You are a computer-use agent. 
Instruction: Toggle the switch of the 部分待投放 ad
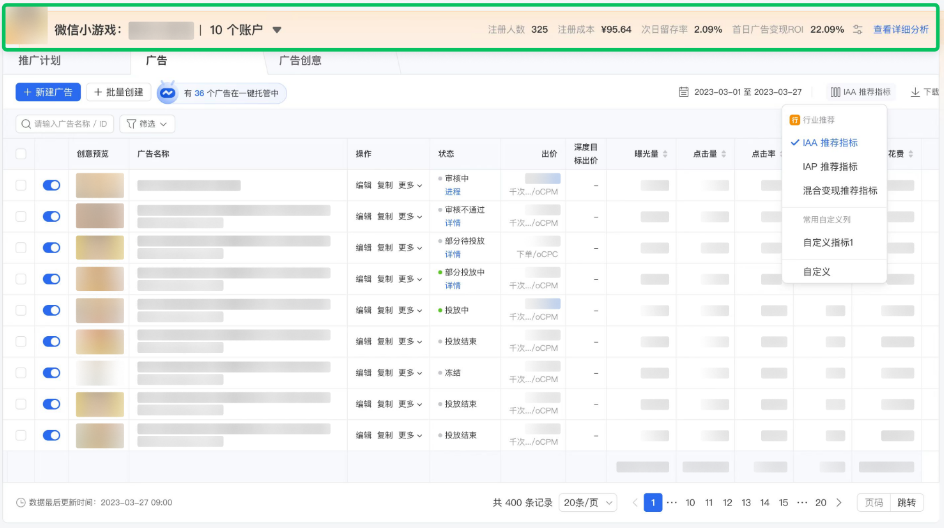tap(51, 247)
